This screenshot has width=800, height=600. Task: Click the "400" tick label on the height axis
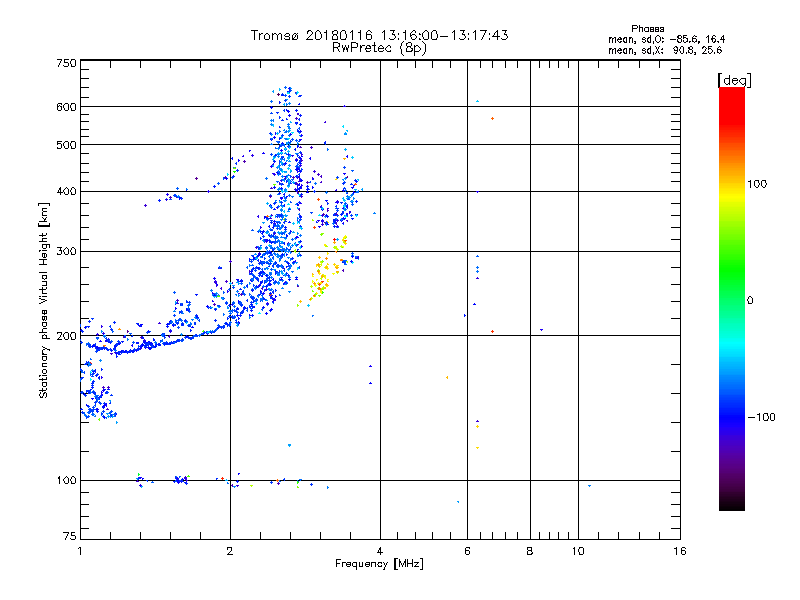[66, 192]
